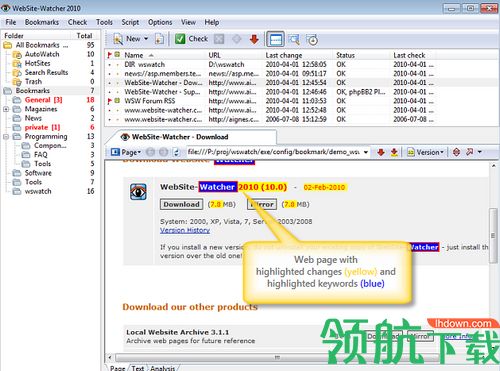Select the FAQ subfolder
500x371 pixels.
click(x=40, y=155)
